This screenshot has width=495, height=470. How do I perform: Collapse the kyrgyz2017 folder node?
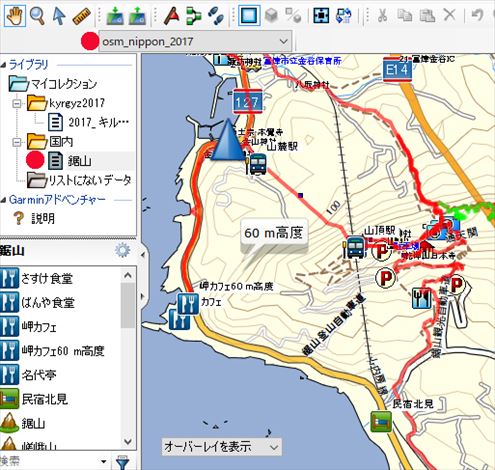(x=16, y=103)
